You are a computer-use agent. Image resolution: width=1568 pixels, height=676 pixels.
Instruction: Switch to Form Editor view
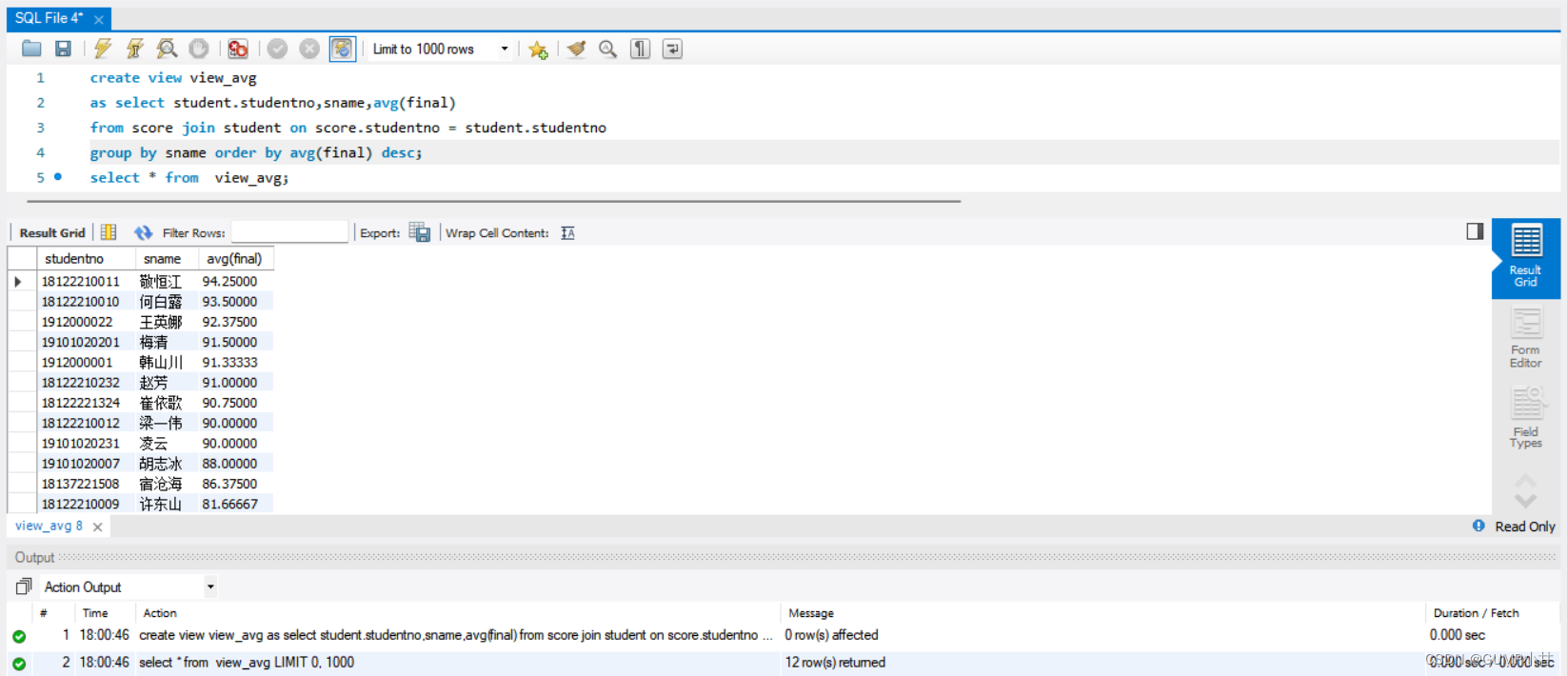click(x=1525, y=339)
